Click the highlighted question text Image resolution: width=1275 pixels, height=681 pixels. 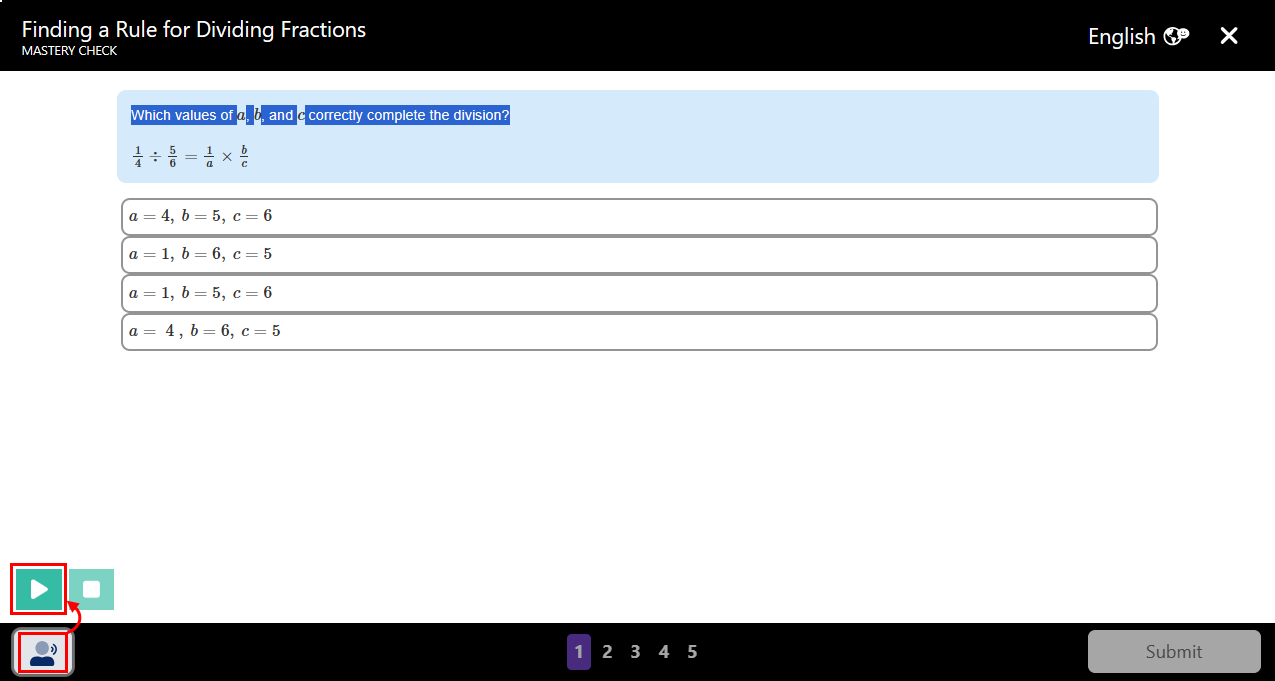pos(320,114)
